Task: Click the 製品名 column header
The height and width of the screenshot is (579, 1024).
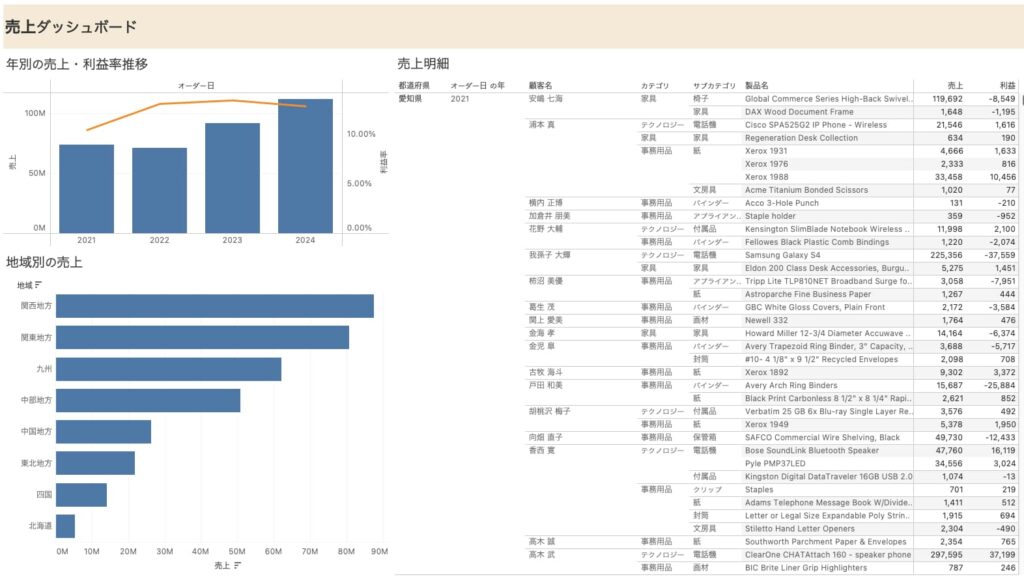Action: point(758,86)
